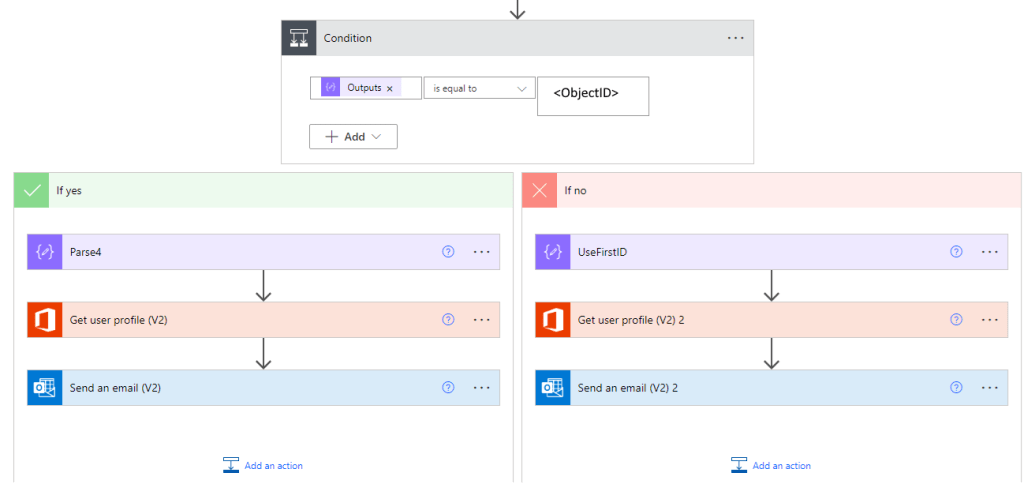
Task: Expand the UseFirstID action card
Action: point(771,251)
